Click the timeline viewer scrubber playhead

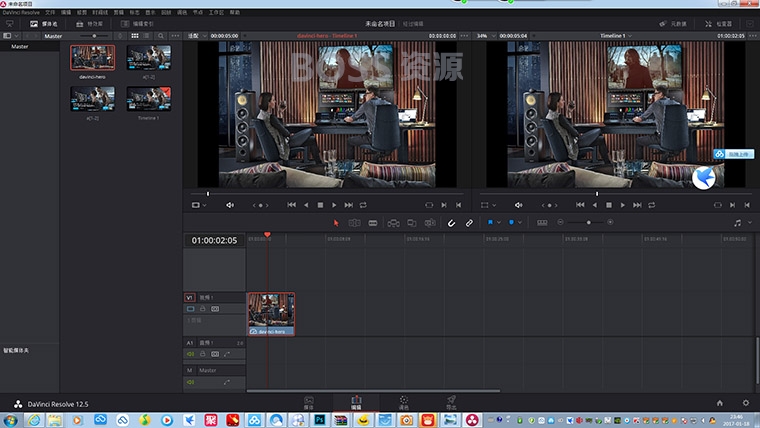pyautogui.click(x=597, y=194)
